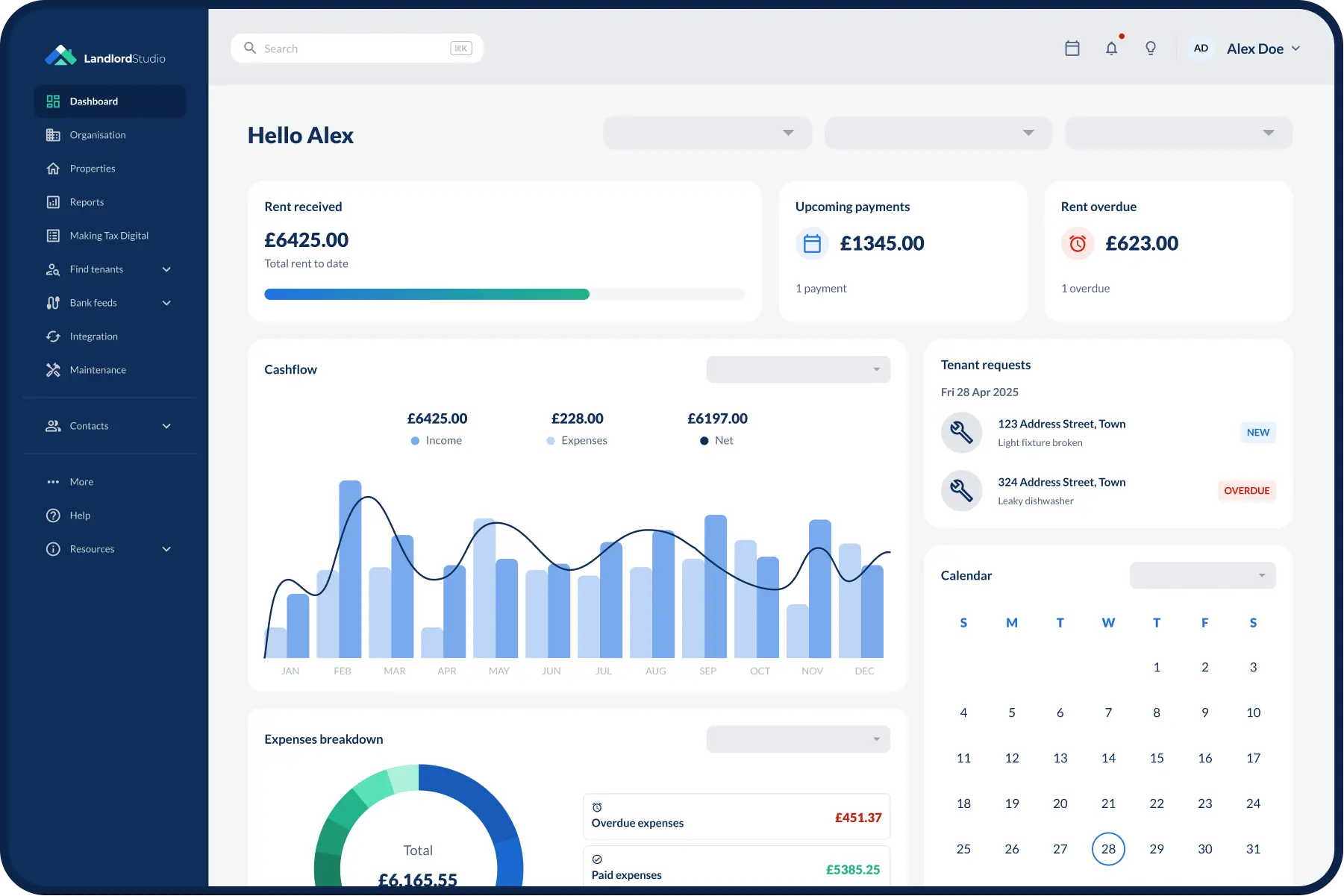Open notifications bell icon
Image resolution: width=1344 pixels, height=896 pixels.
click(x=1112, y=48)
